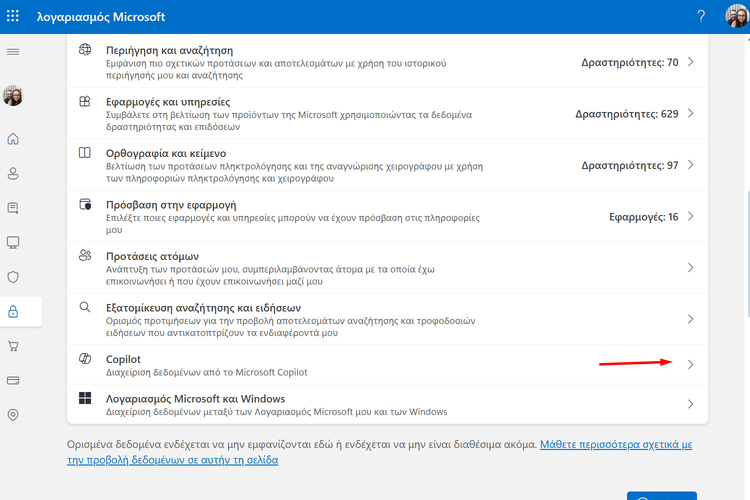
Task: Expand the Περιήγηση και αναζήτηση chevron
Action: 690,62
